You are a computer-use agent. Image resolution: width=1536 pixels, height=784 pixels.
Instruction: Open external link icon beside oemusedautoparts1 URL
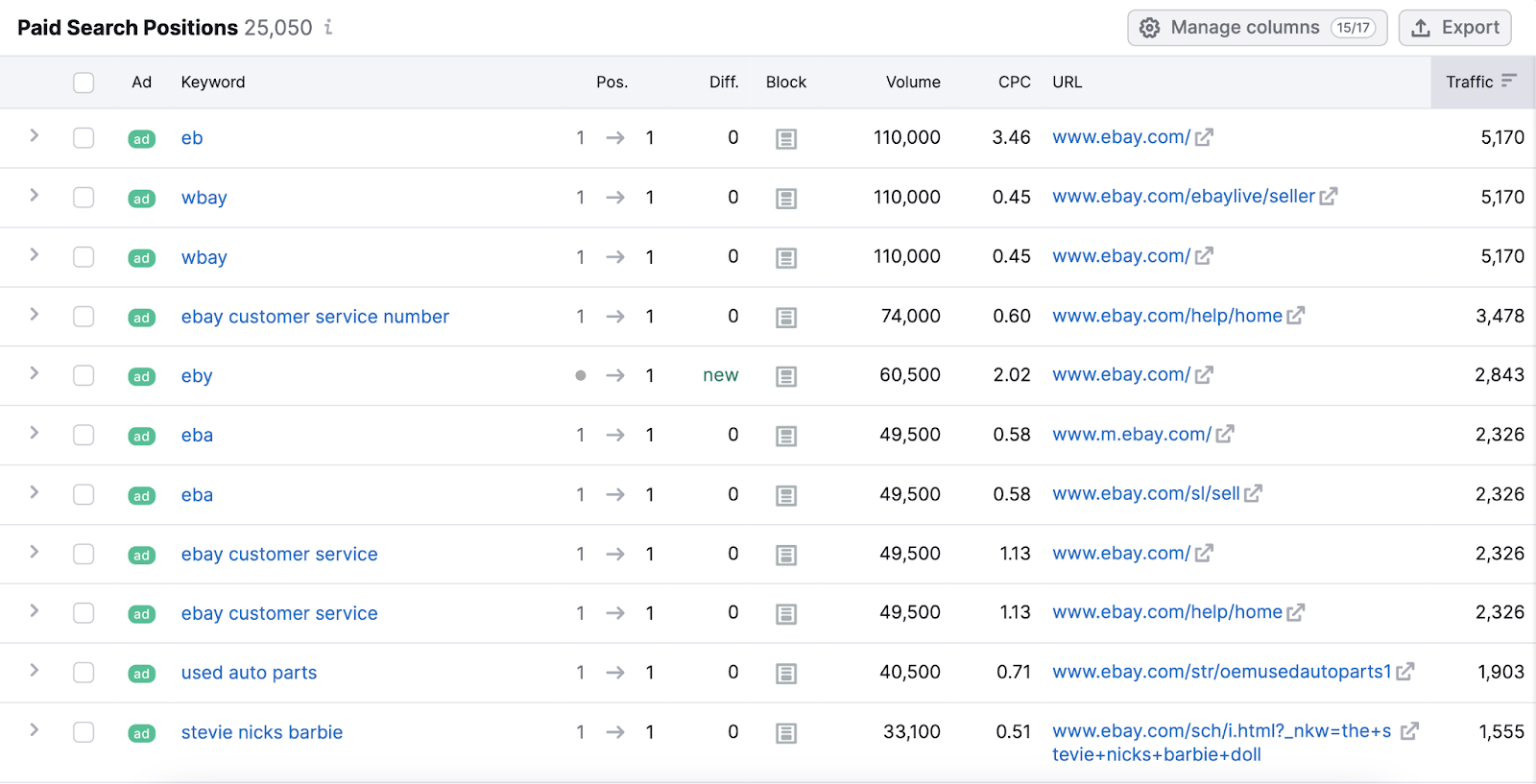[x=1404, y=672]
